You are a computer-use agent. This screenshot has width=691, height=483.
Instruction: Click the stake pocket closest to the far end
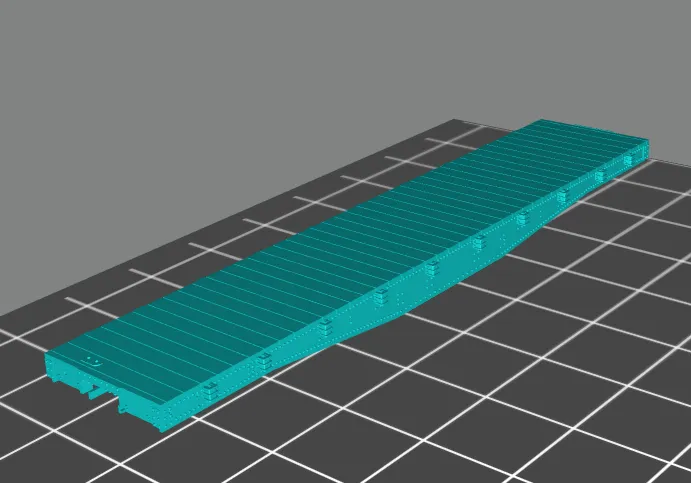point(630,159)
